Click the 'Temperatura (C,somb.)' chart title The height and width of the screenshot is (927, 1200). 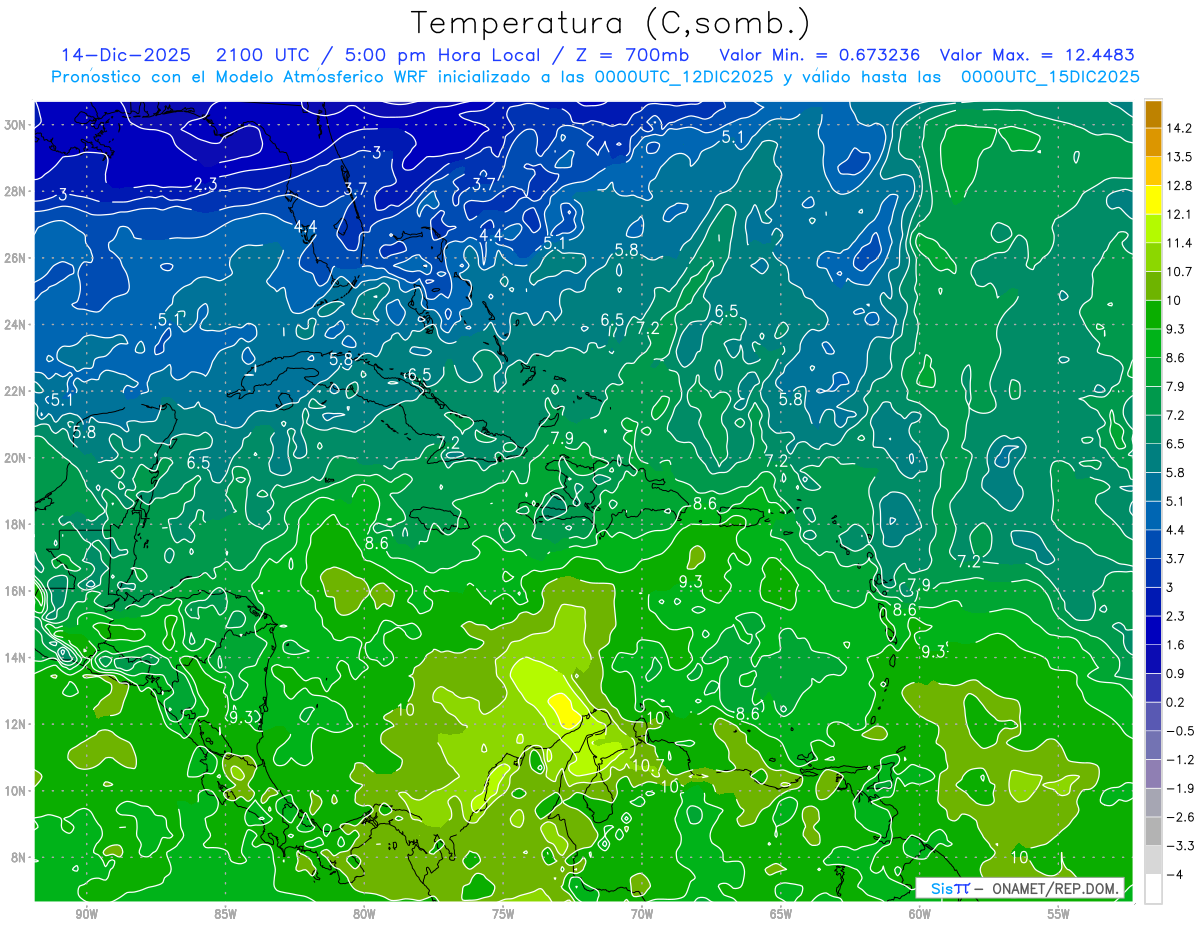click(x=611, y=23)
